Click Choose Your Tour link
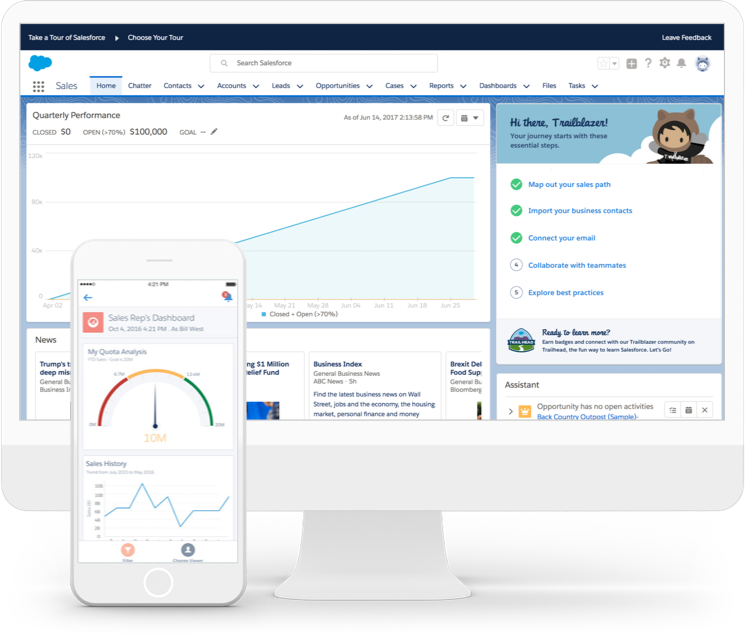The width and height of the screenshot is (745, 633). (155, 38)
